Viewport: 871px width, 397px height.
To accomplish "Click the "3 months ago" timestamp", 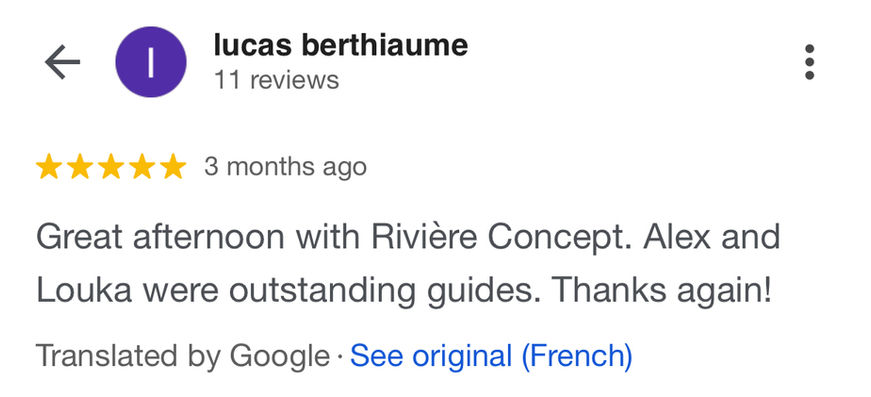I will (286, 167).
